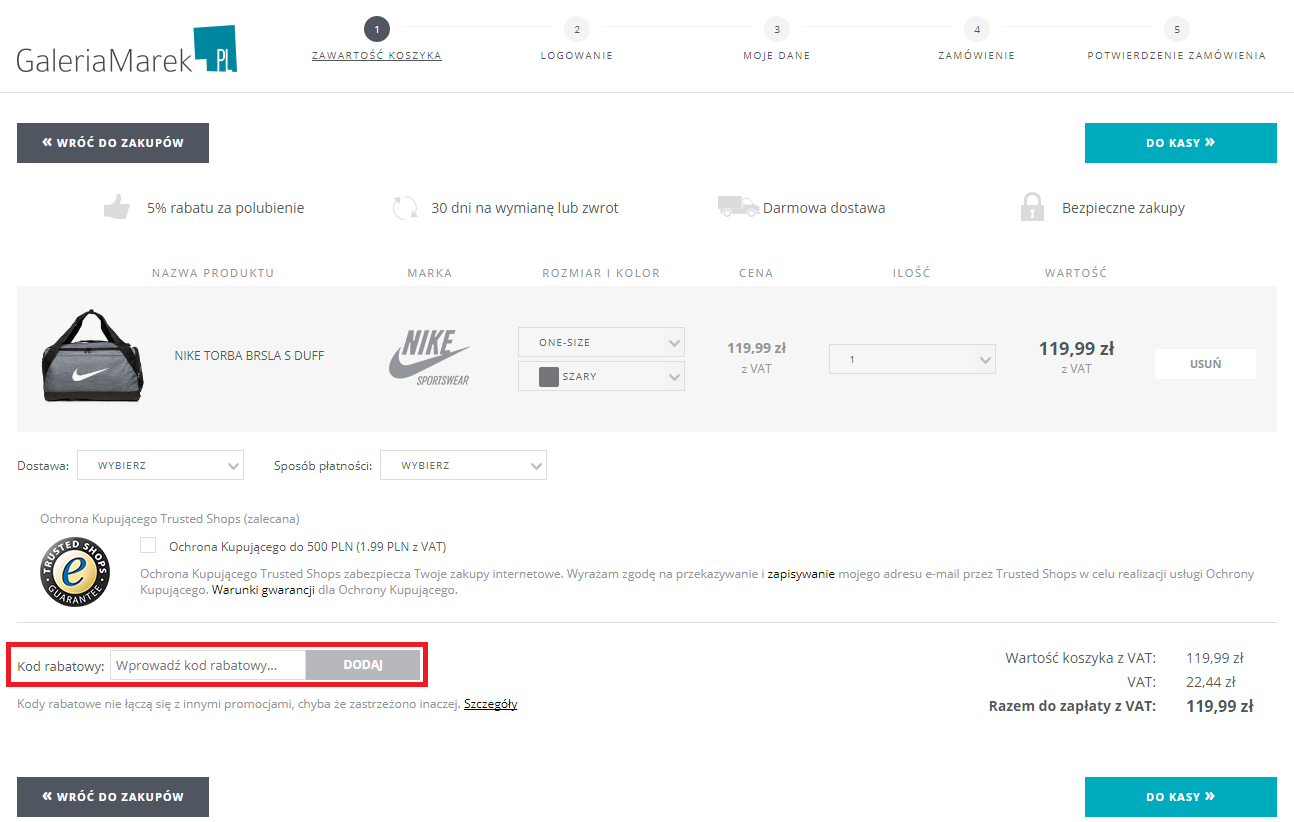
Task: Open the Szczegóły link
Action: (x=490, y=704)
